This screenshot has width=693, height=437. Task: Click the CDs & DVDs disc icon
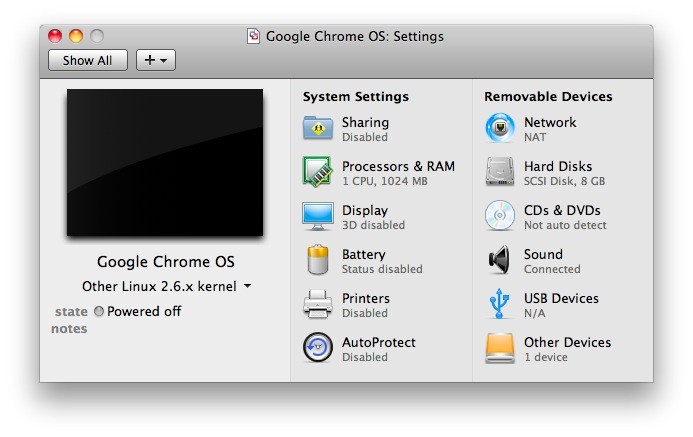[x=500, y=216]
